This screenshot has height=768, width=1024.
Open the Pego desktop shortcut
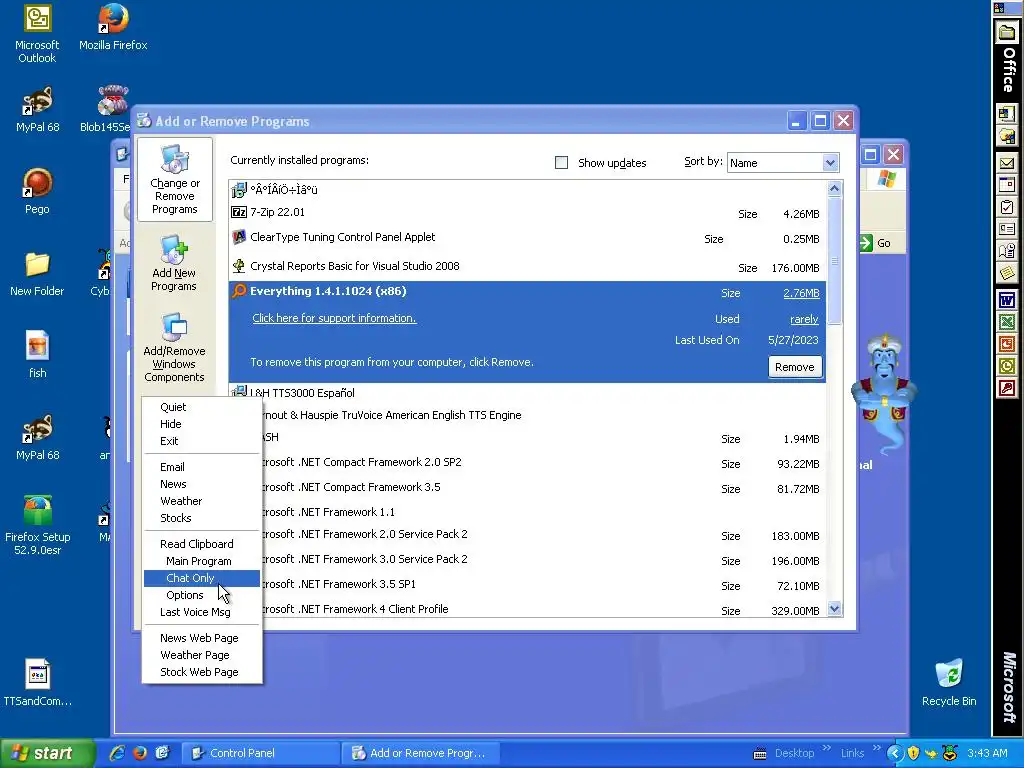(37, 191)
